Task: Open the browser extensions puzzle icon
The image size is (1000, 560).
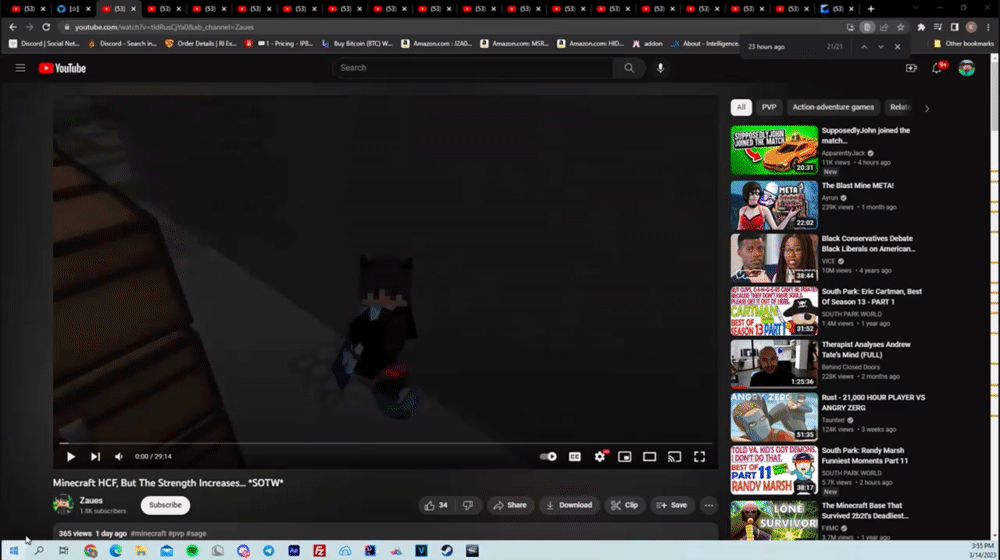Action: 921,27
